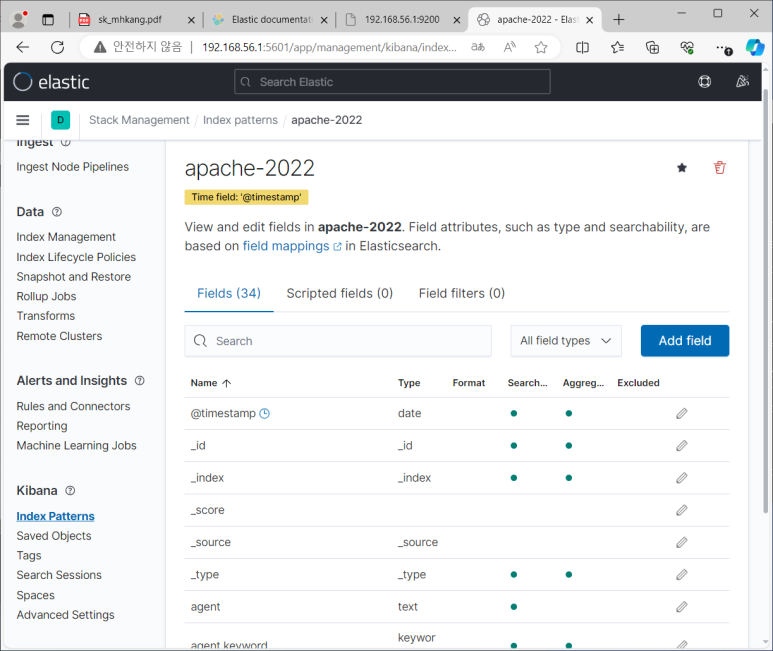Open a new browser tab
This screenshot has height=651, width=773.
point(619,20)
